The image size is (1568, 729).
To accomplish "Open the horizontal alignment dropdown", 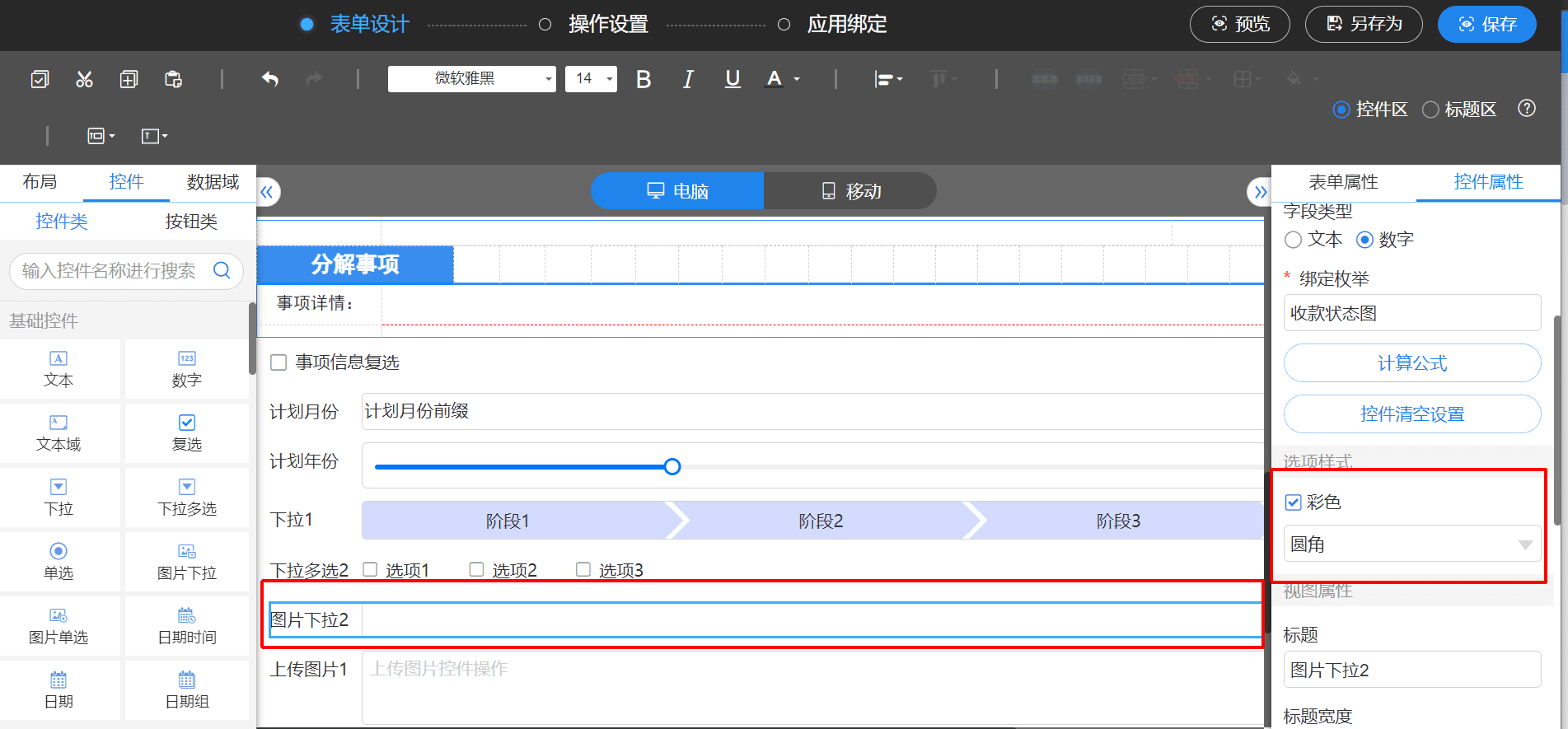I will pyautogui.click(x=888, y=79).
